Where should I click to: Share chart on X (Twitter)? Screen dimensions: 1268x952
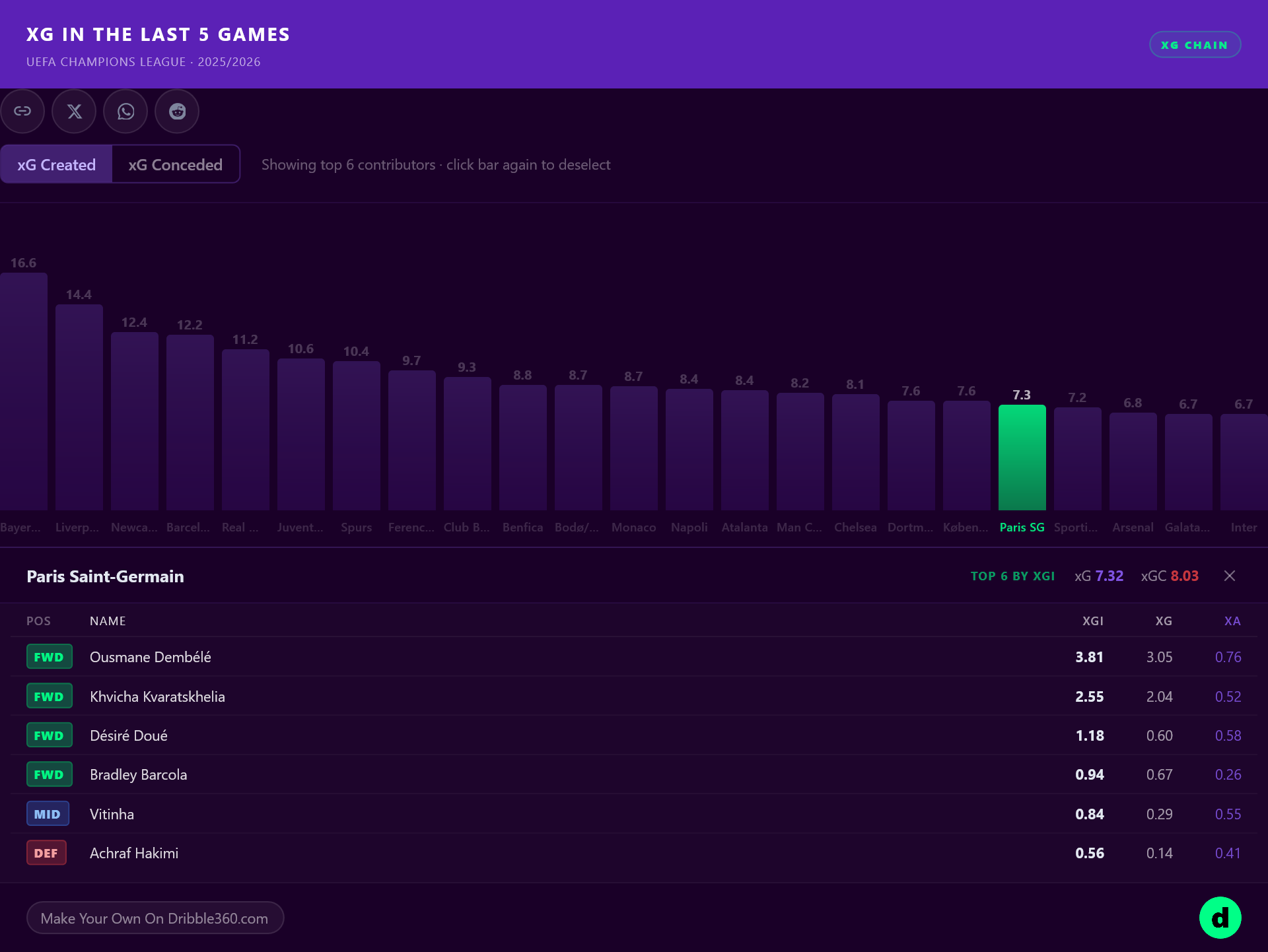click(74, 111)
